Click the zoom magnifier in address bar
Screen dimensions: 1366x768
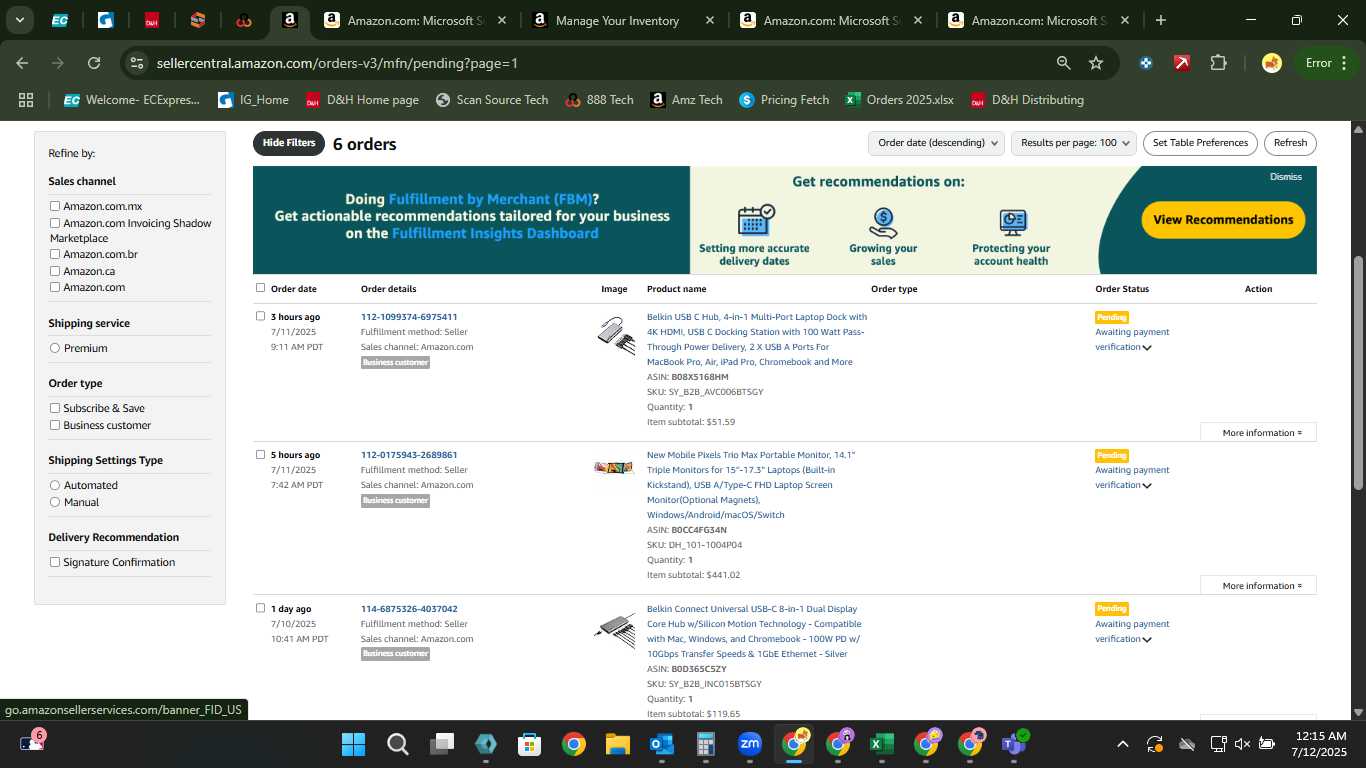tap(1064, 63)
